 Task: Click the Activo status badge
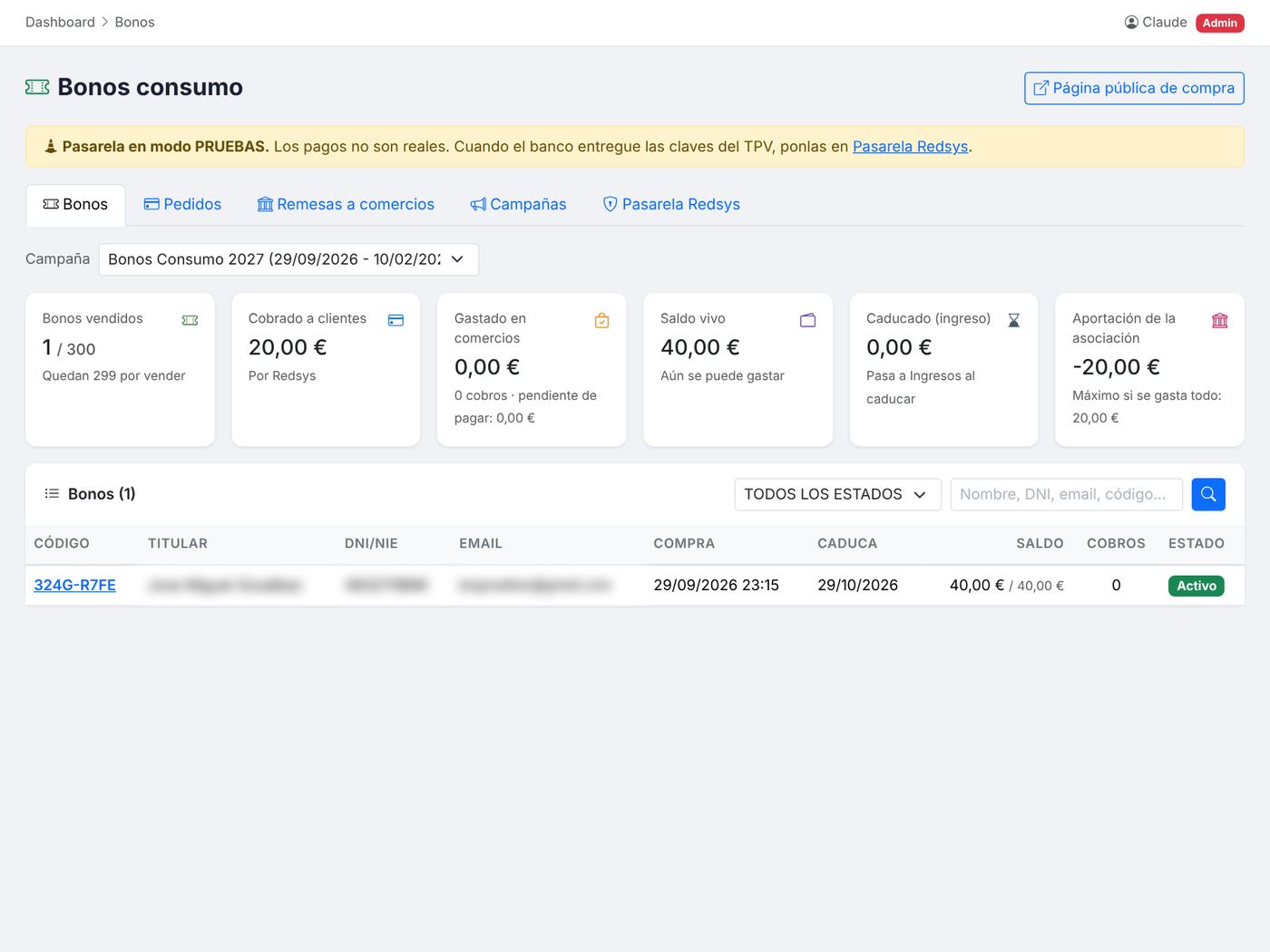(1197, 586)
